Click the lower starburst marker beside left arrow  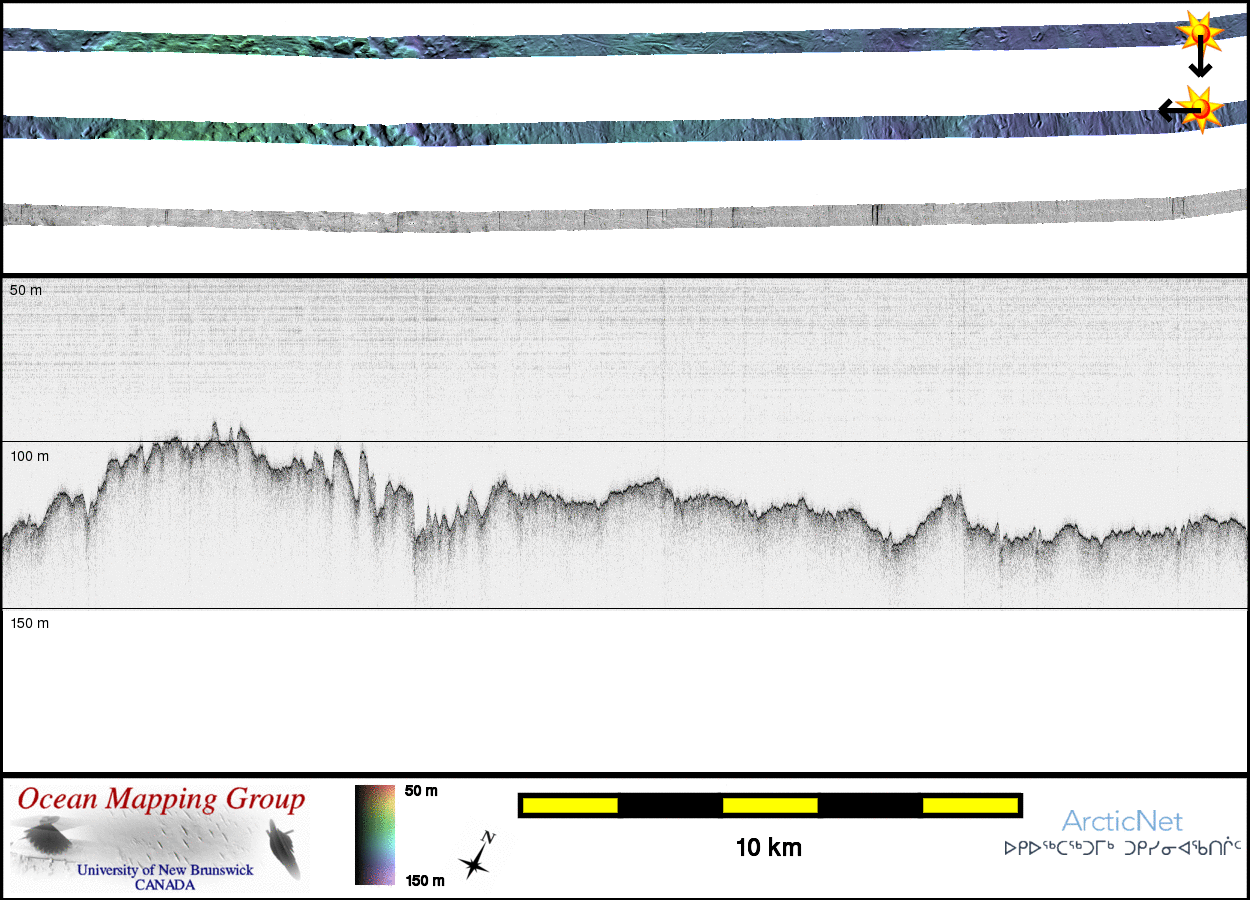tap(1201, 107)
